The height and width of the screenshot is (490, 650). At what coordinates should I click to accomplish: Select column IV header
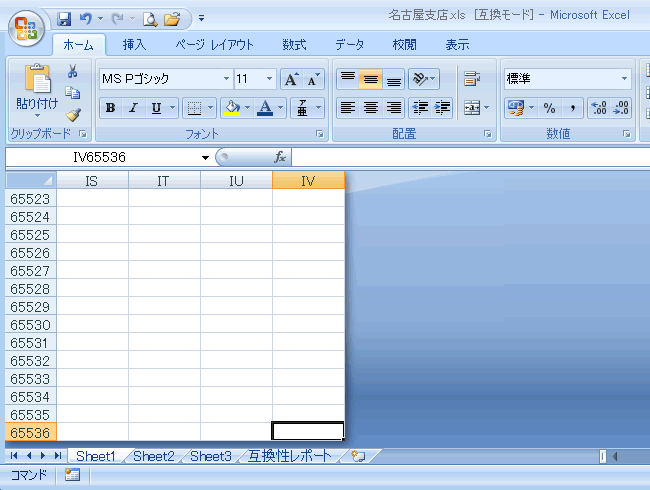[308, 181]
